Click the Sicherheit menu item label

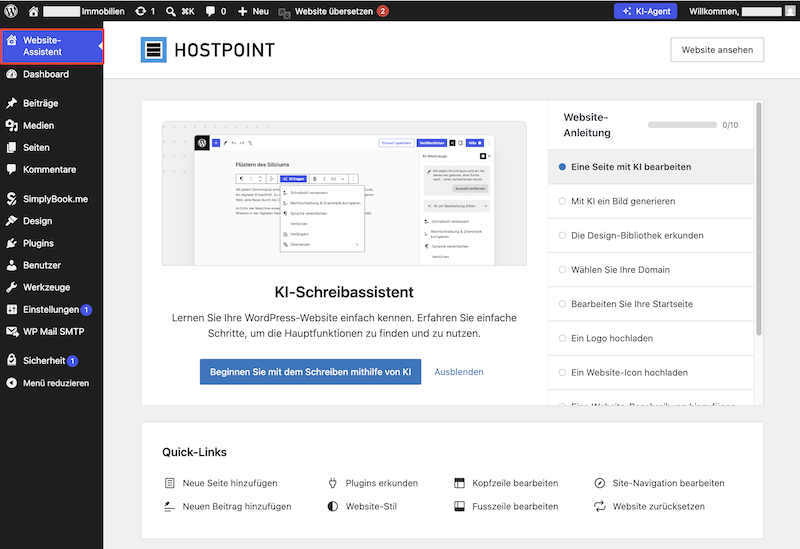tap(44, 361)
